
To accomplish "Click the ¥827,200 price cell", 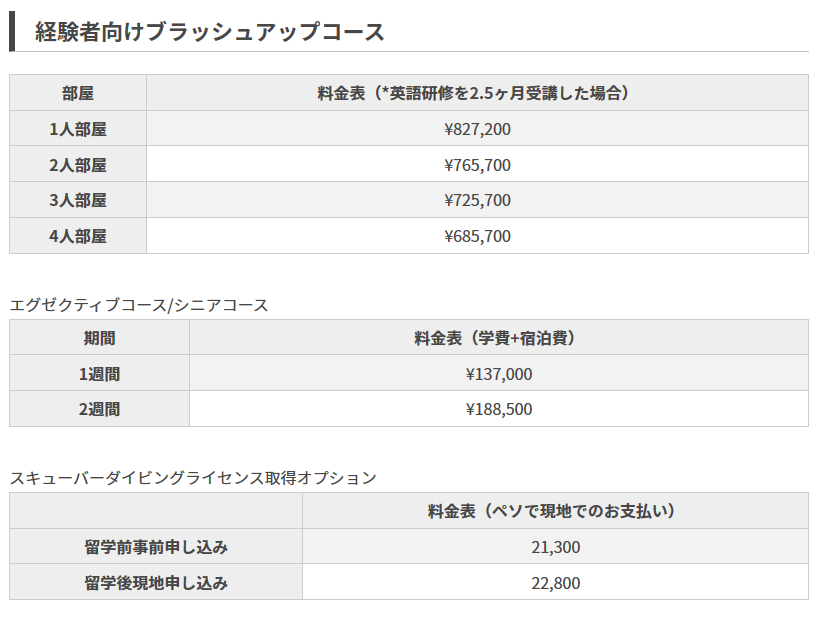I will [477, 129].
